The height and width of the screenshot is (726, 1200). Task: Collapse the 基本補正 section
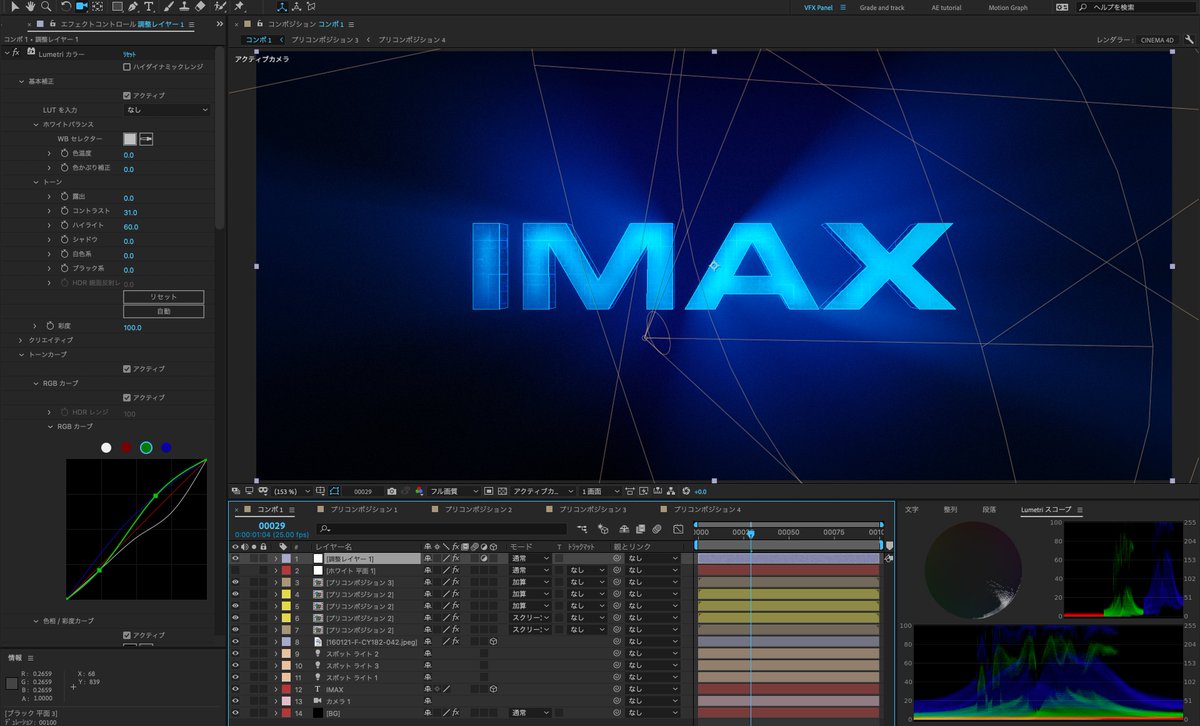pyautogui.click(x=22, y=81)
